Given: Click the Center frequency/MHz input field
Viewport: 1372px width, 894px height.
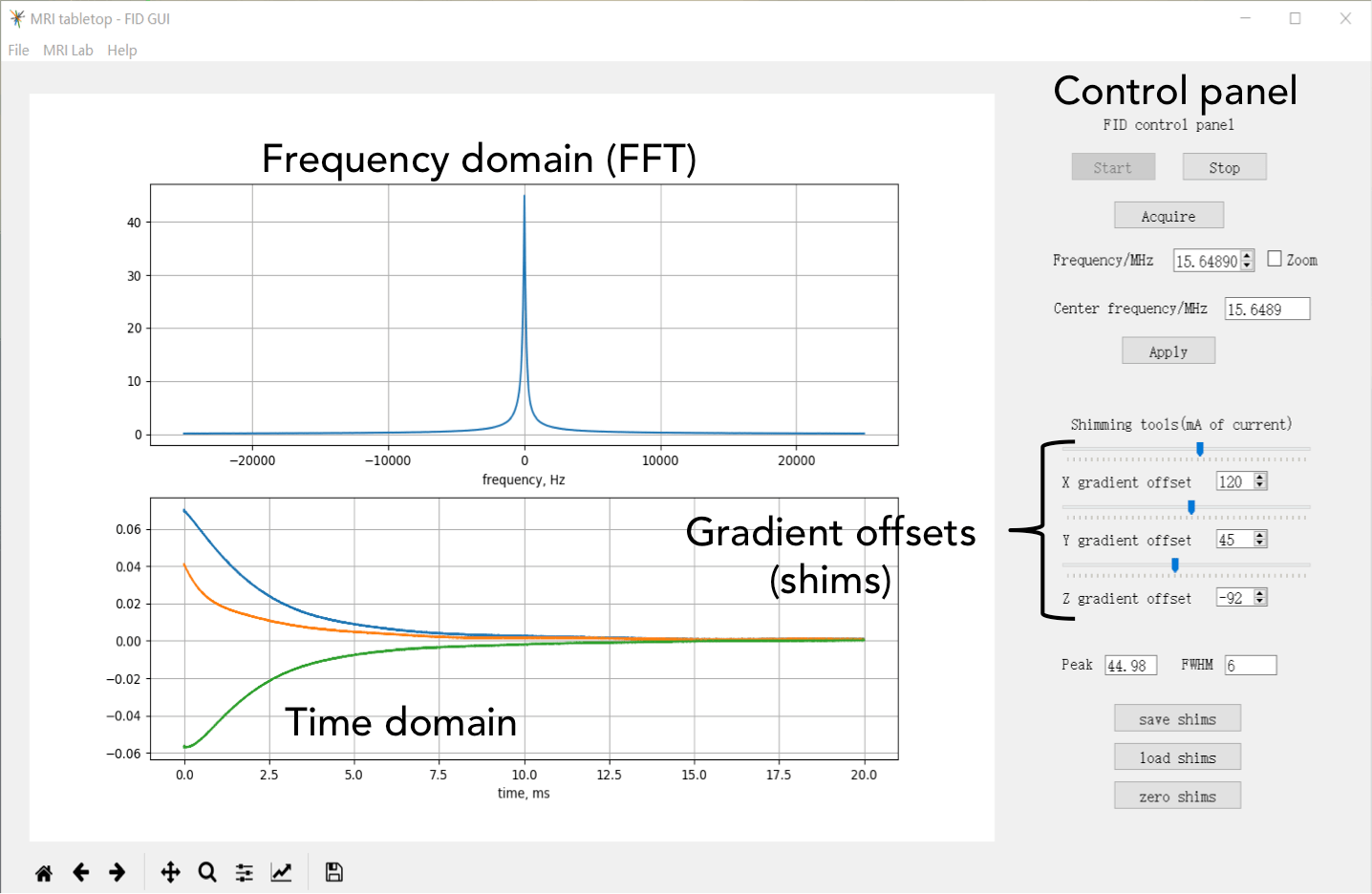Looking at the screenshot, I should [1267, 308].
